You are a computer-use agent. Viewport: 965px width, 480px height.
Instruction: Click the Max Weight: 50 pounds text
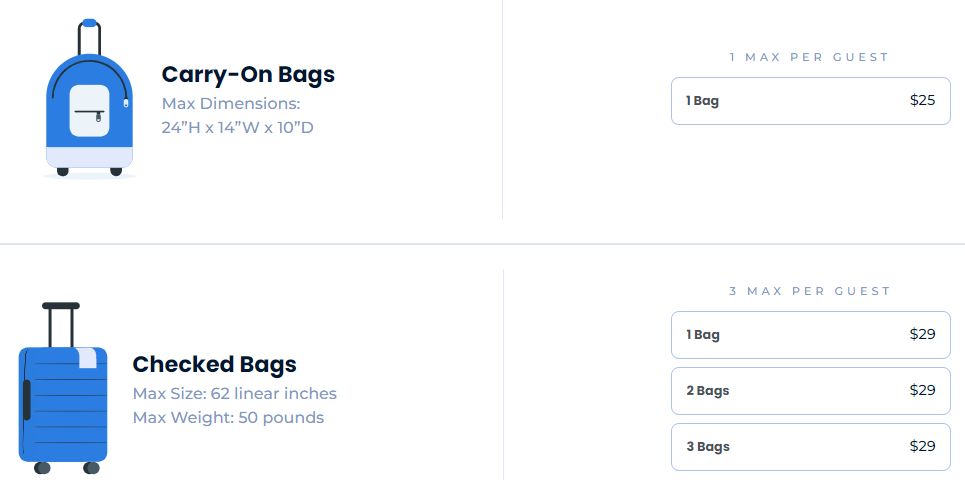(228, 418)
